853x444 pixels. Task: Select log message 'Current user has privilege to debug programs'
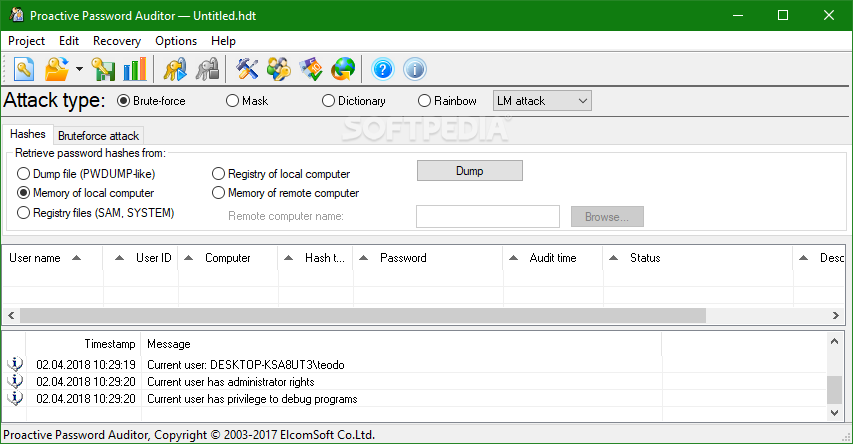[x=252, y=399]
